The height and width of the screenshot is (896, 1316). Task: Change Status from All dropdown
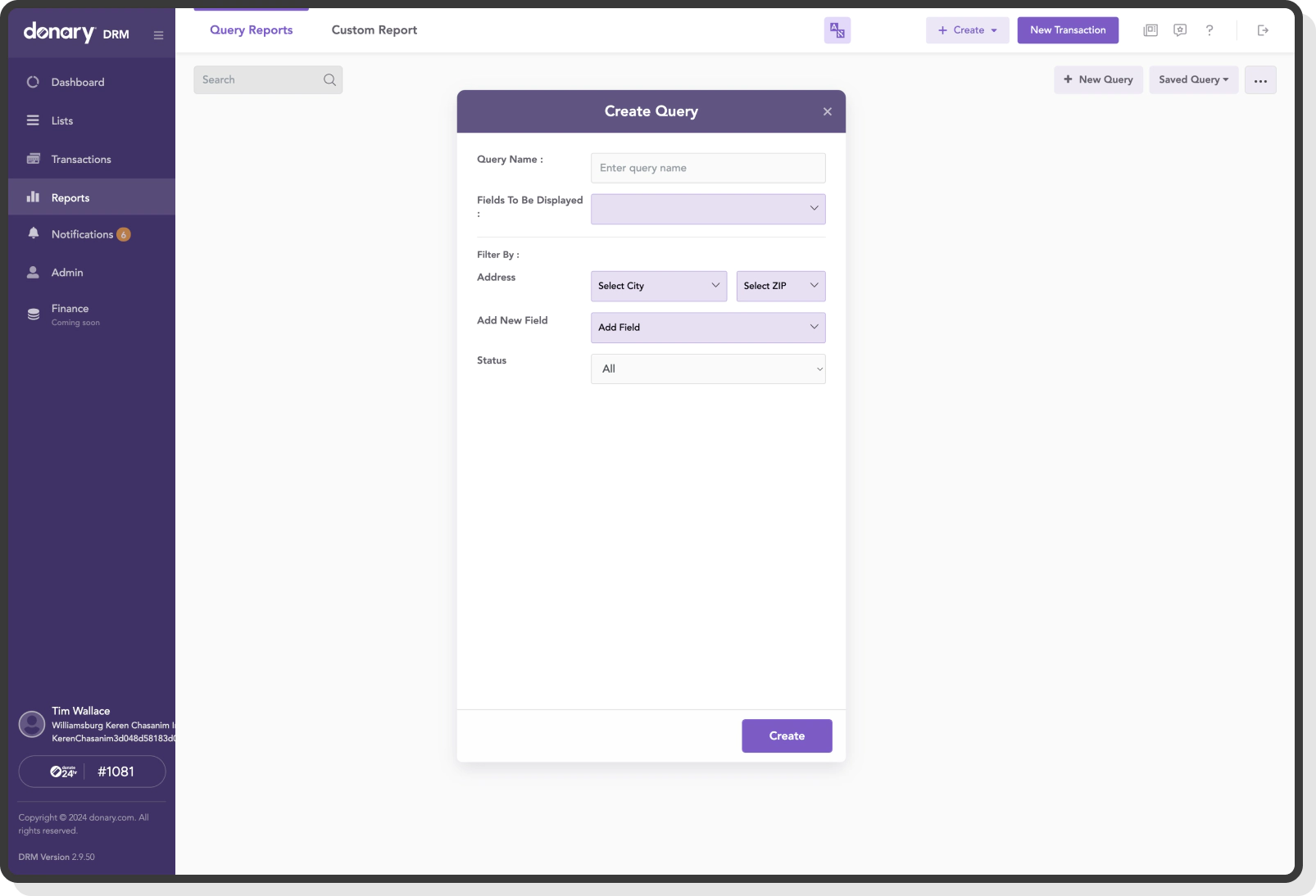707,369
